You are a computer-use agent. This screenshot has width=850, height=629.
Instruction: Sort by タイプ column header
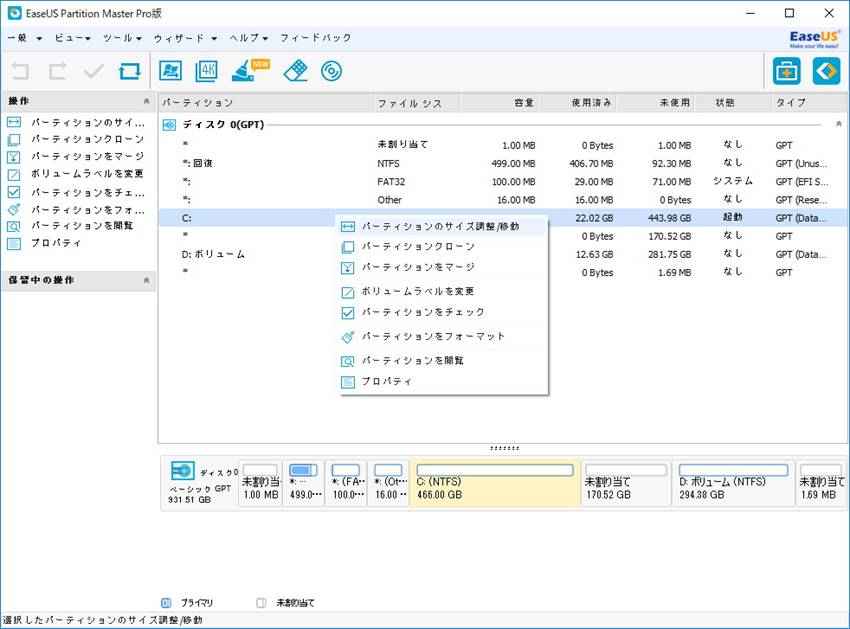pos(809,102)
